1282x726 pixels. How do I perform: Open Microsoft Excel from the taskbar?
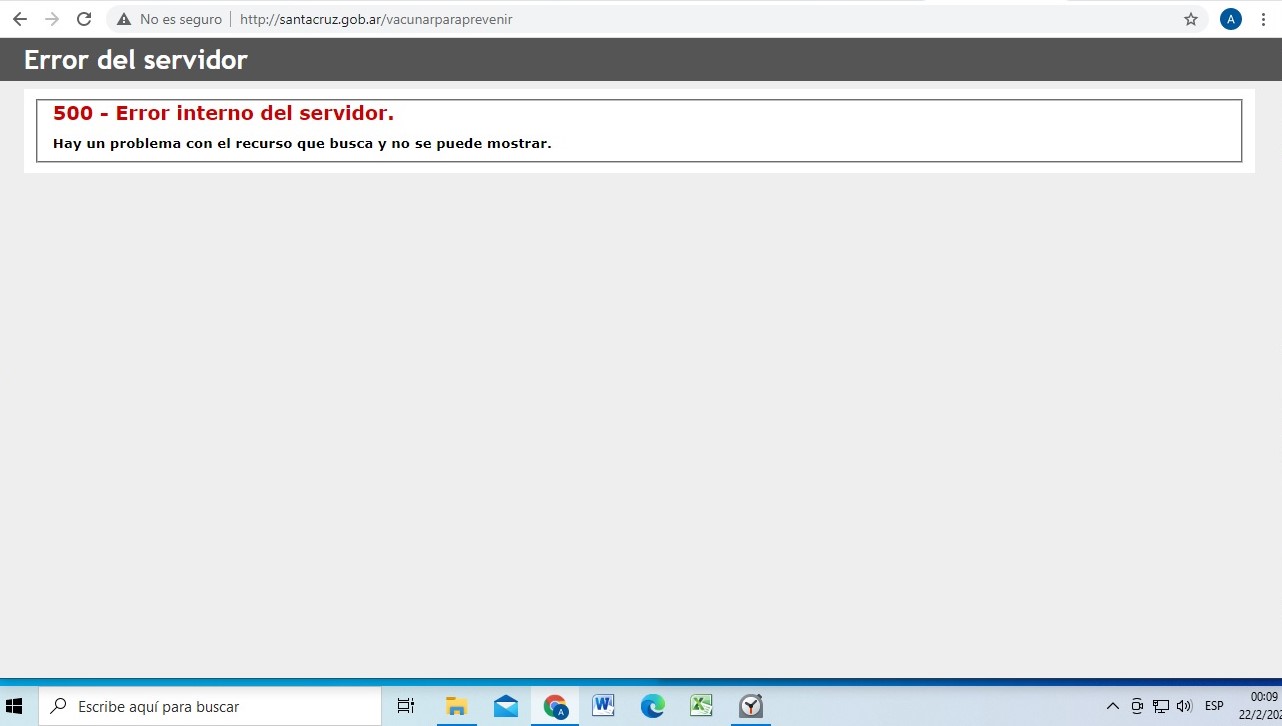point(701,706)
